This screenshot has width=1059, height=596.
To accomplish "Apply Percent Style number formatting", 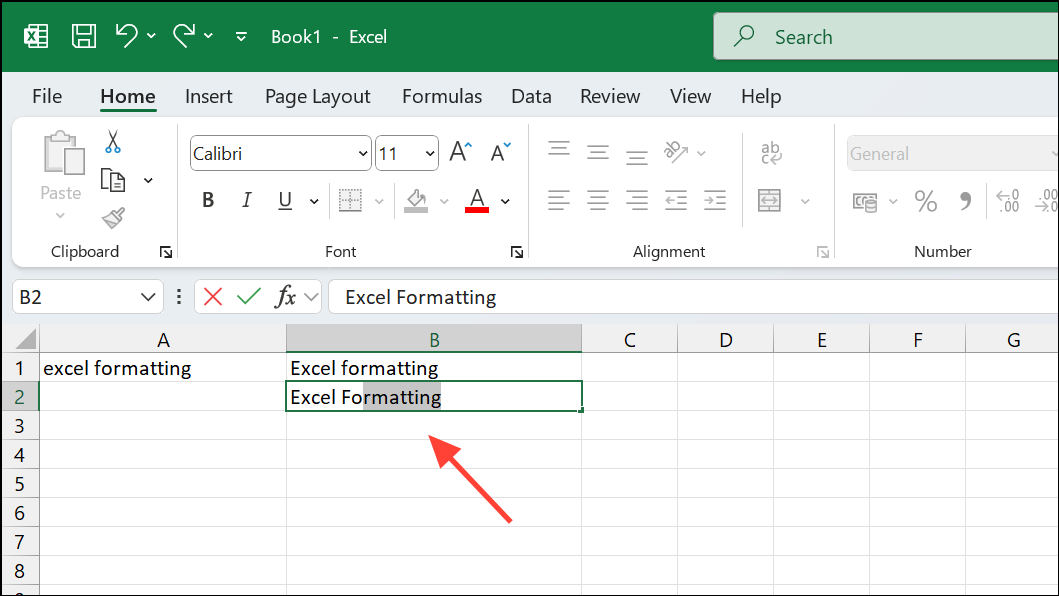I will coord(925,201).
